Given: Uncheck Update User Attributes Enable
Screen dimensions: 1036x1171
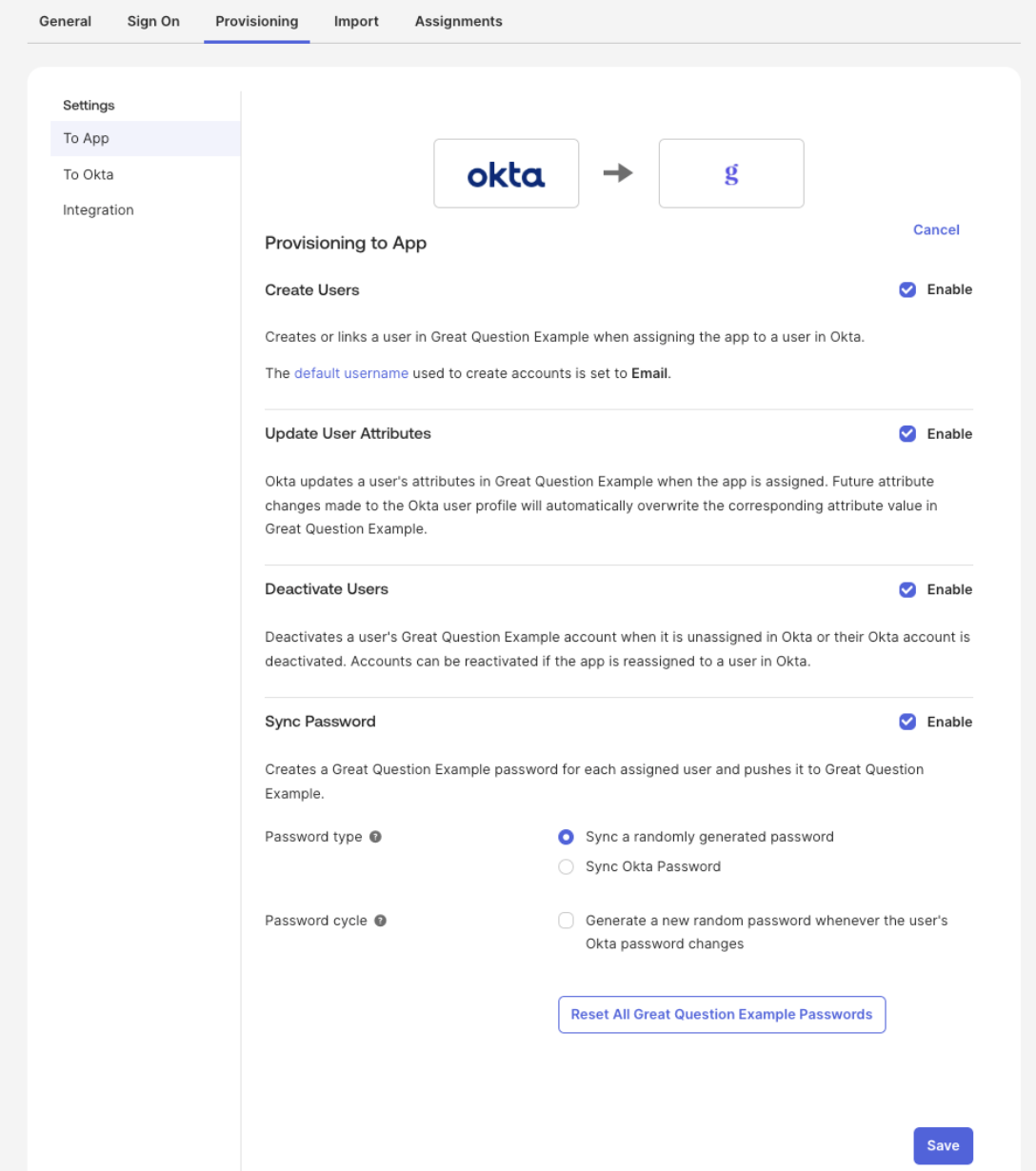Looking at the screenshot, I should coord(907,434).
